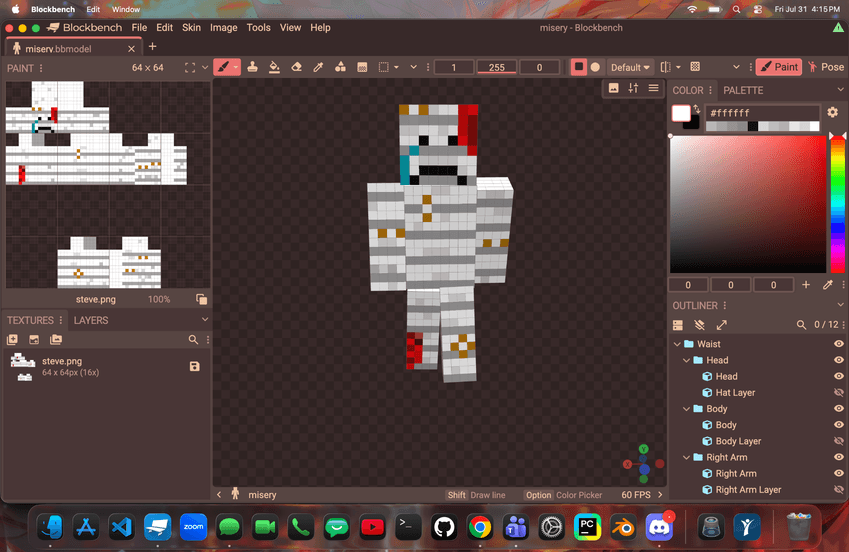Viewport: 849px width, 552px height.
Task: Toggle visibility of Right Arm Layer
Action: (x=839, y=489)
